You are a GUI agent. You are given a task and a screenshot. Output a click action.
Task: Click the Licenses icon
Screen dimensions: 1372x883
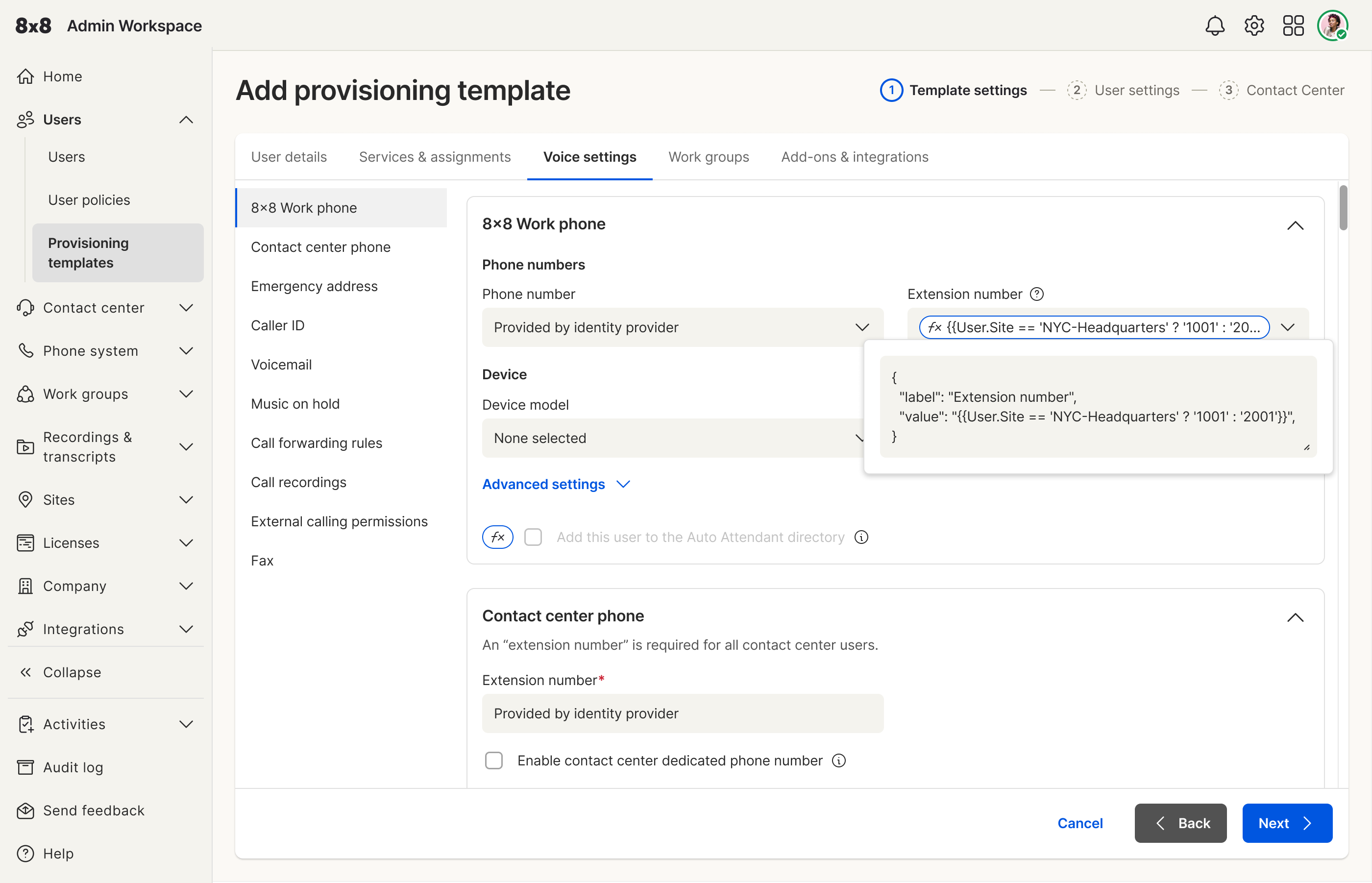pyautogui.click(x=25, y=542)
